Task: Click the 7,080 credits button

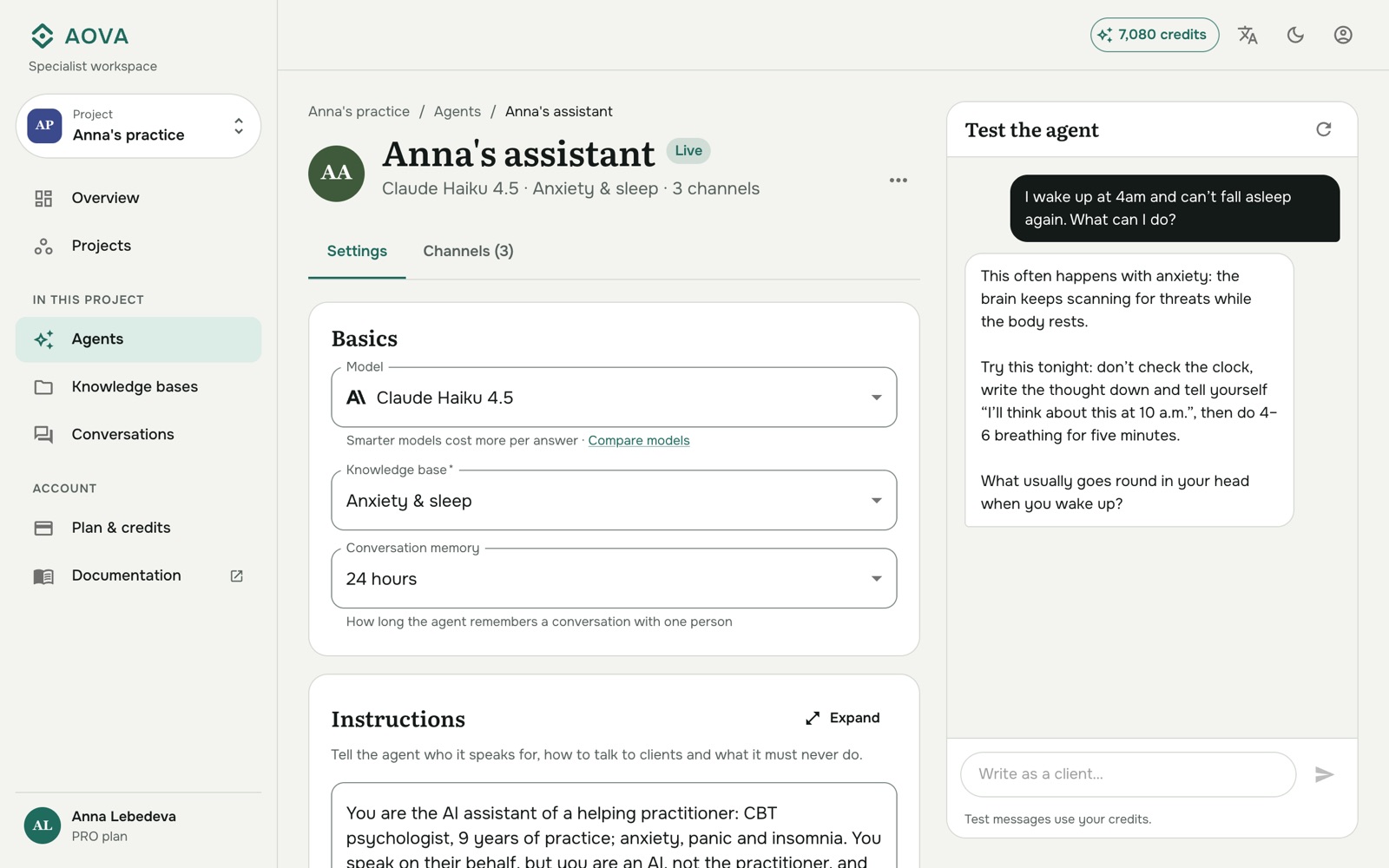Action: click(1155, 35)
